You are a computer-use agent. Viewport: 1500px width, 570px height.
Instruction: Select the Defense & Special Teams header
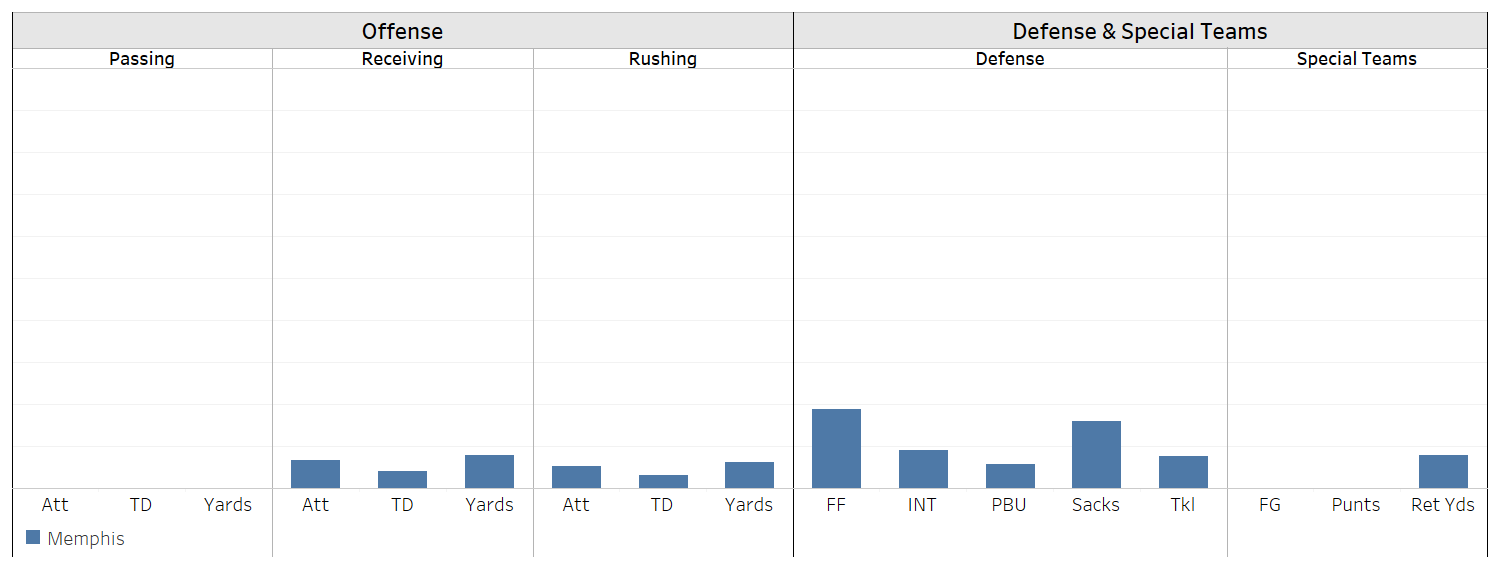[x=1140, y=32]
